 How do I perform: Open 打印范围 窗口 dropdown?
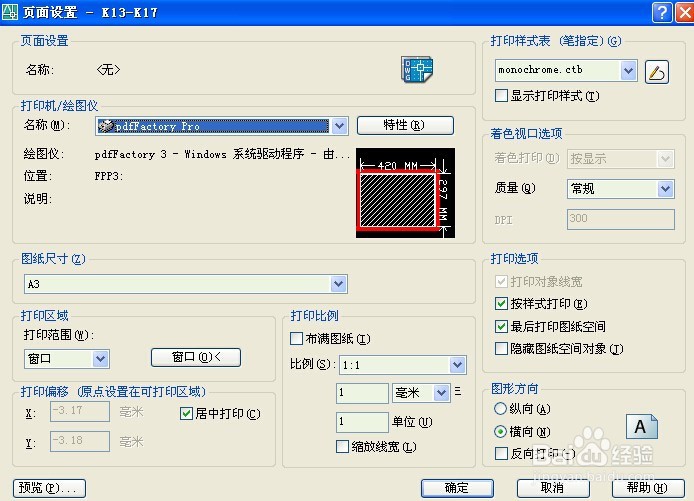(100, 358)
